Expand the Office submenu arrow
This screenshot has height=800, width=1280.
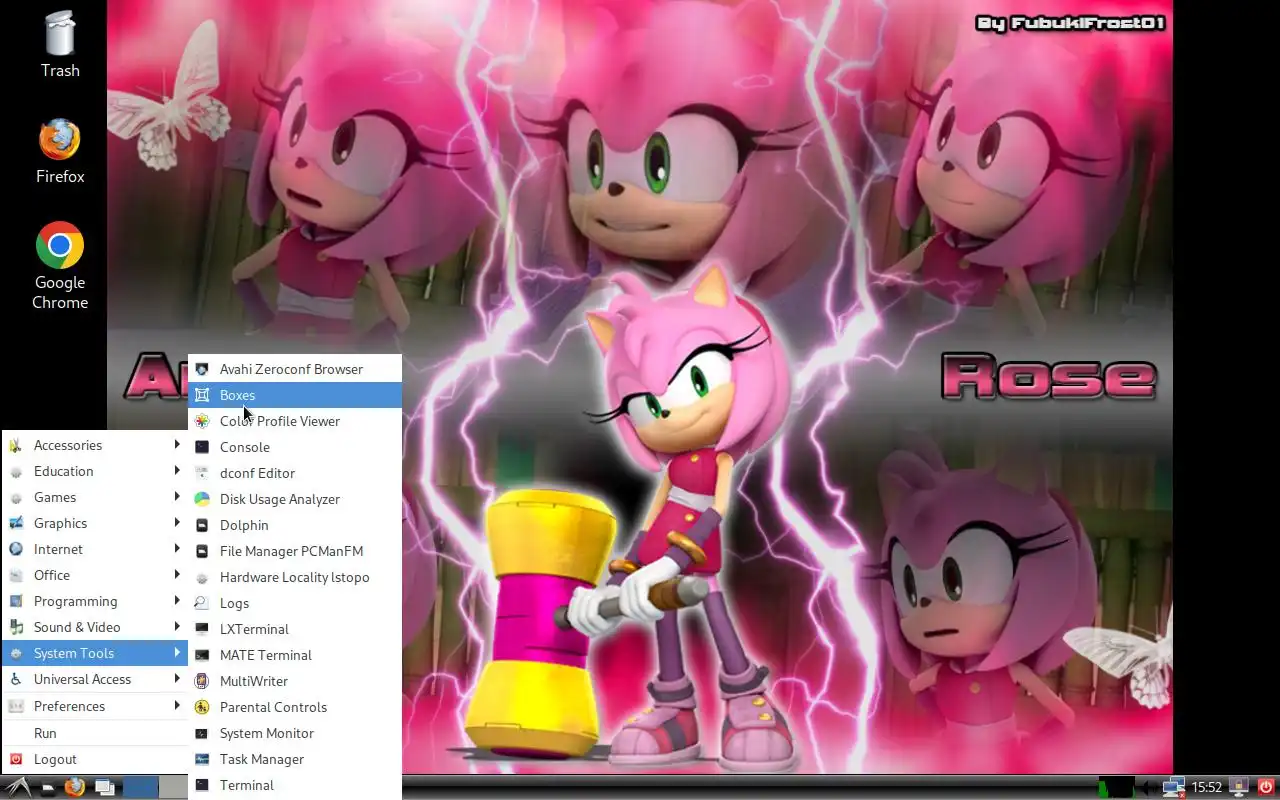[x=177, y=574]
